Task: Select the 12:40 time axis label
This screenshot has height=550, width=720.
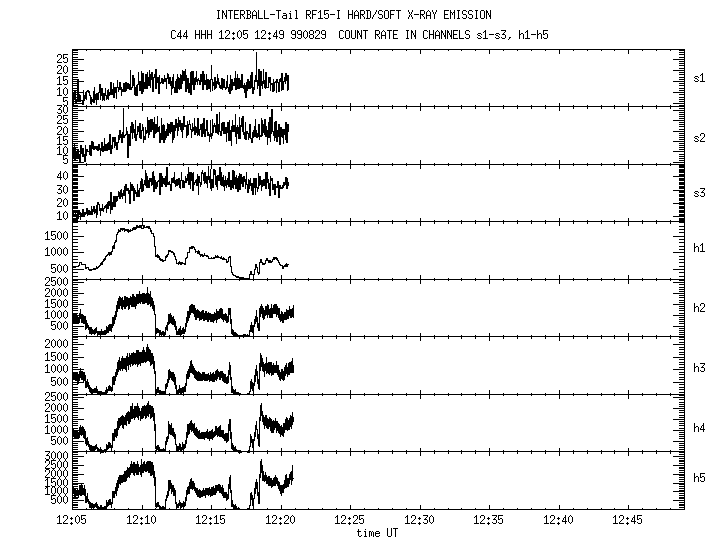Action: pyautogui.click(x=558, y=521)
